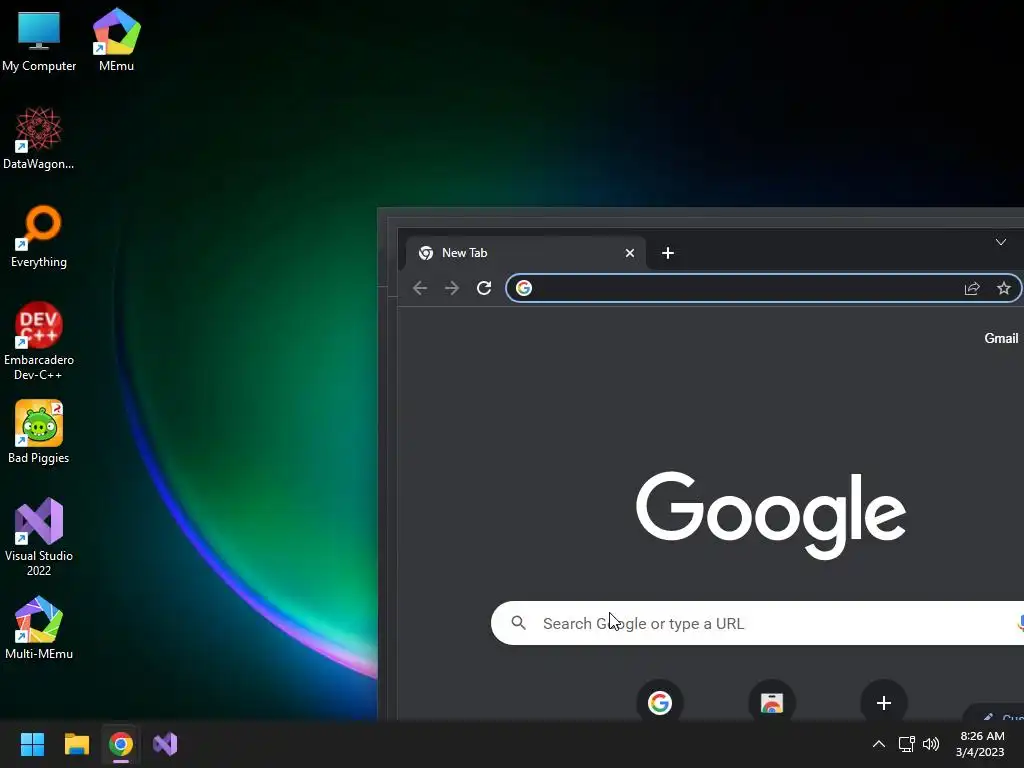The height and width of the screenshot is (768, 1024).
Task: Click the Chrome back arrow
Action: coord(420,288)
